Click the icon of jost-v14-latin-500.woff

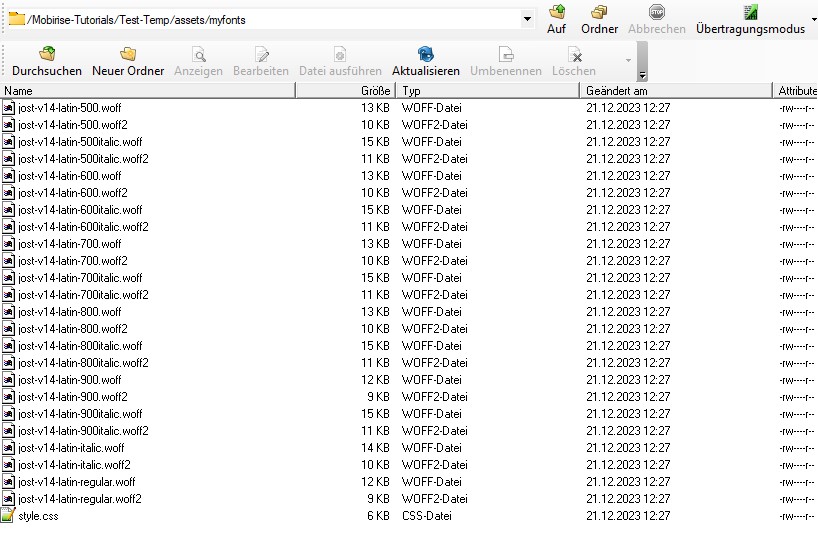coord(9,108)
